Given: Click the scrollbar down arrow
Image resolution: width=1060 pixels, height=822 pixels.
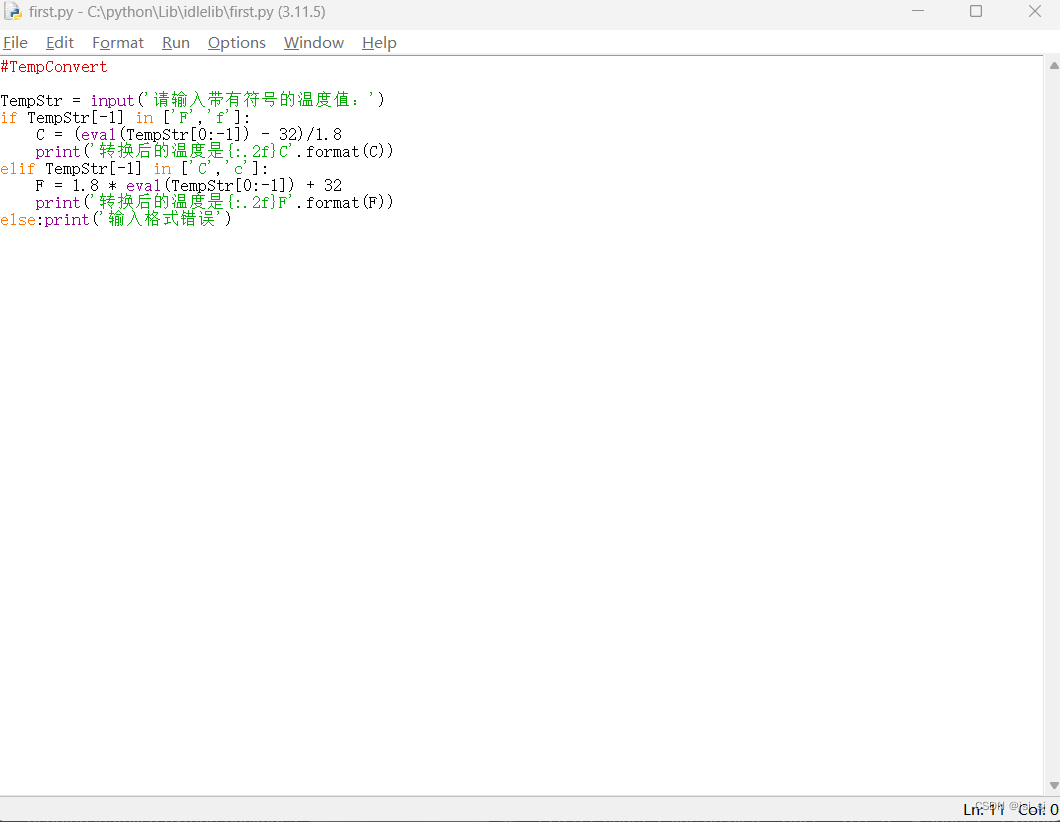Looking at the screenshot, I should click(1053, 785).
